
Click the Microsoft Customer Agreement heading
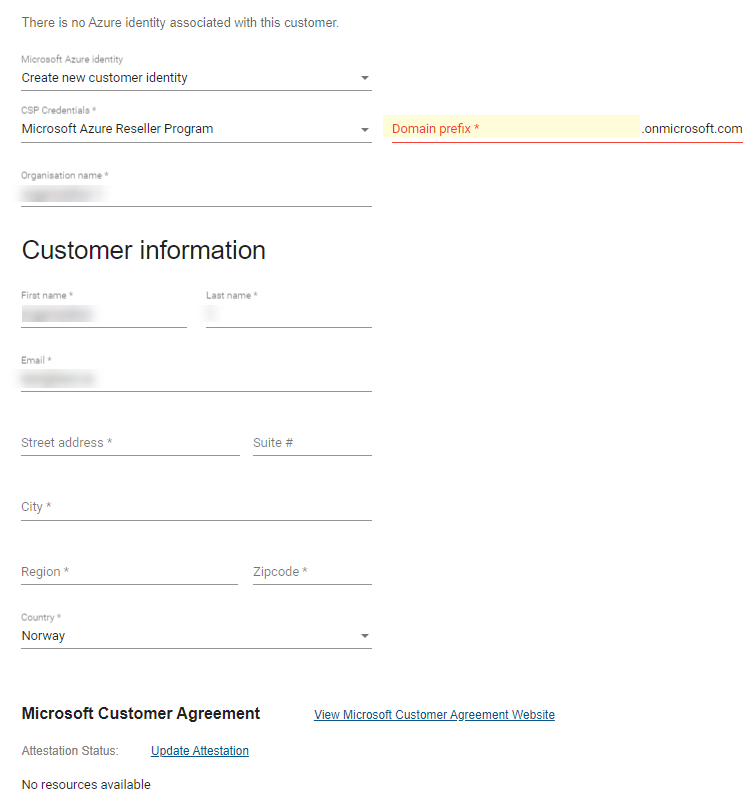point(141,714)
